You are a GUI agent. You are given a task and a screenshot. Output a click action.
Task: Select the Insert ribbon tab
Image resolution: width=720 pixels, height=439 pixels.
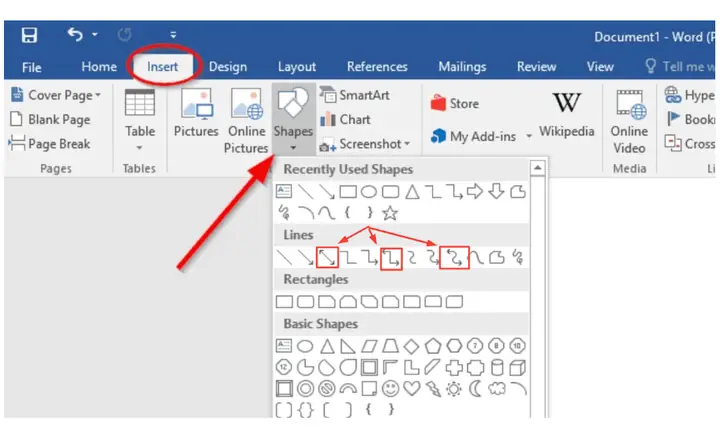pos(163,67)
